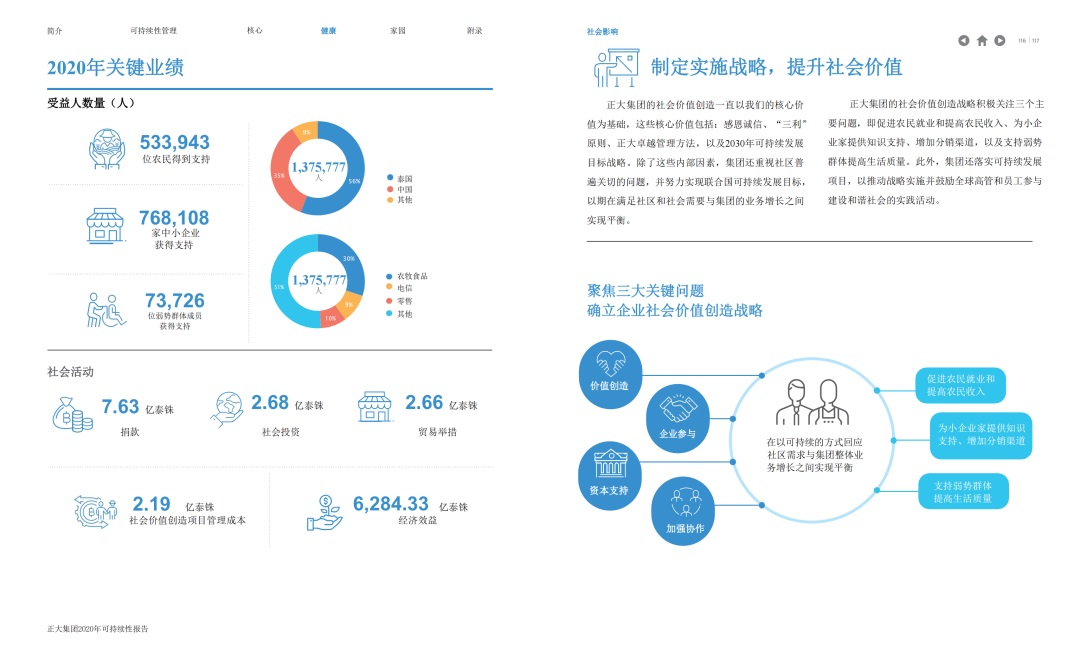Screen dimensions: 1080x651
Task: Open the 简介 tab
Action: tap(55, 31)
